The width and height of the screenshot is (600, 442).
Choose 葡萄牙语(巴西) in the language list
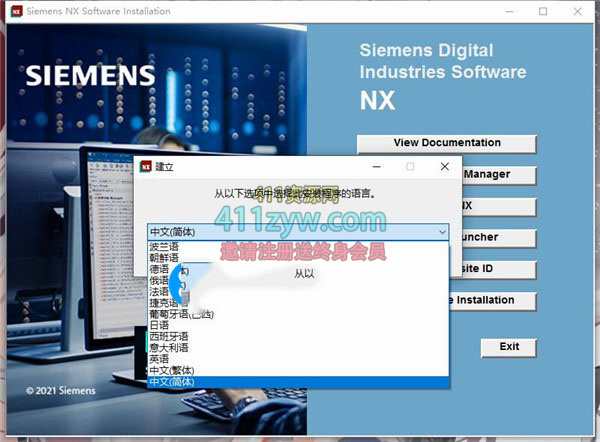point(182,314)
